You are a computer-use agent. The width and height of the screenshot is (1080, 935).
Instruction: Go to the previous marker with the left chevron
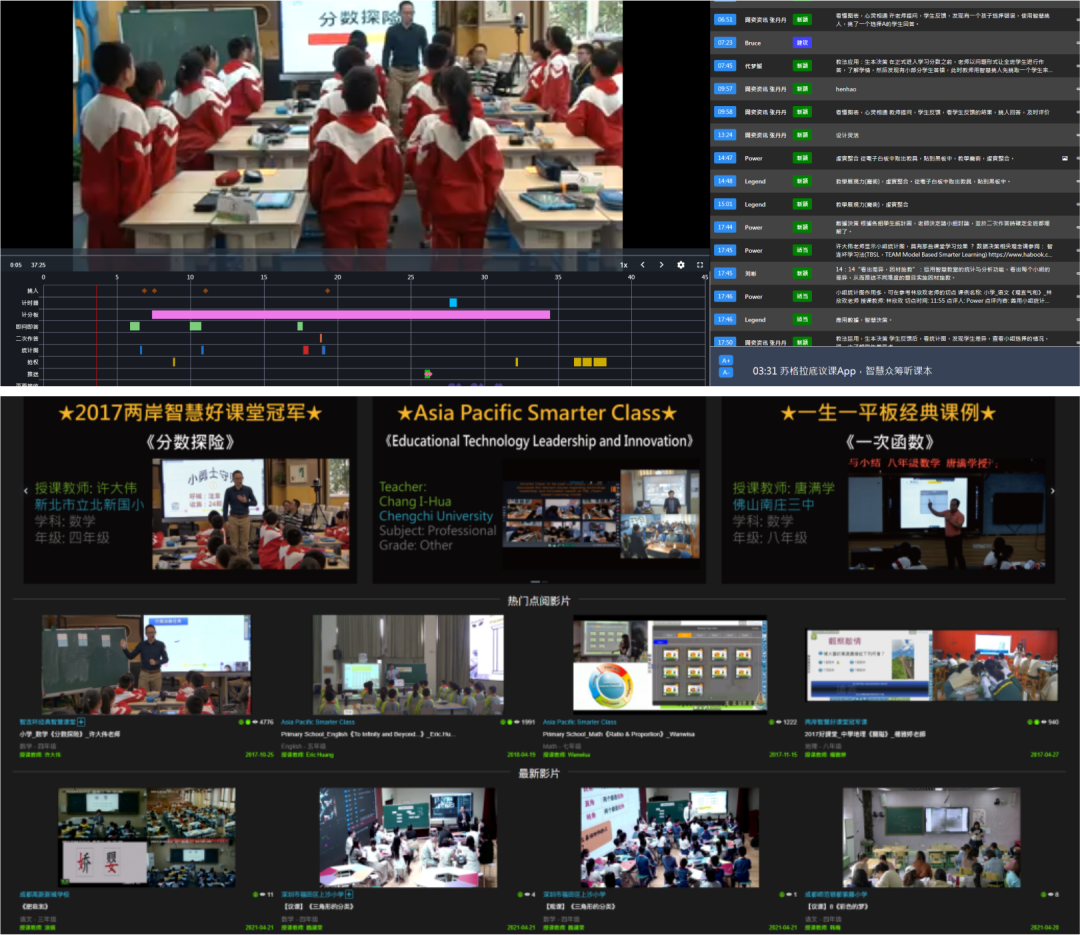pyautogui.click(x=642, y=265)
